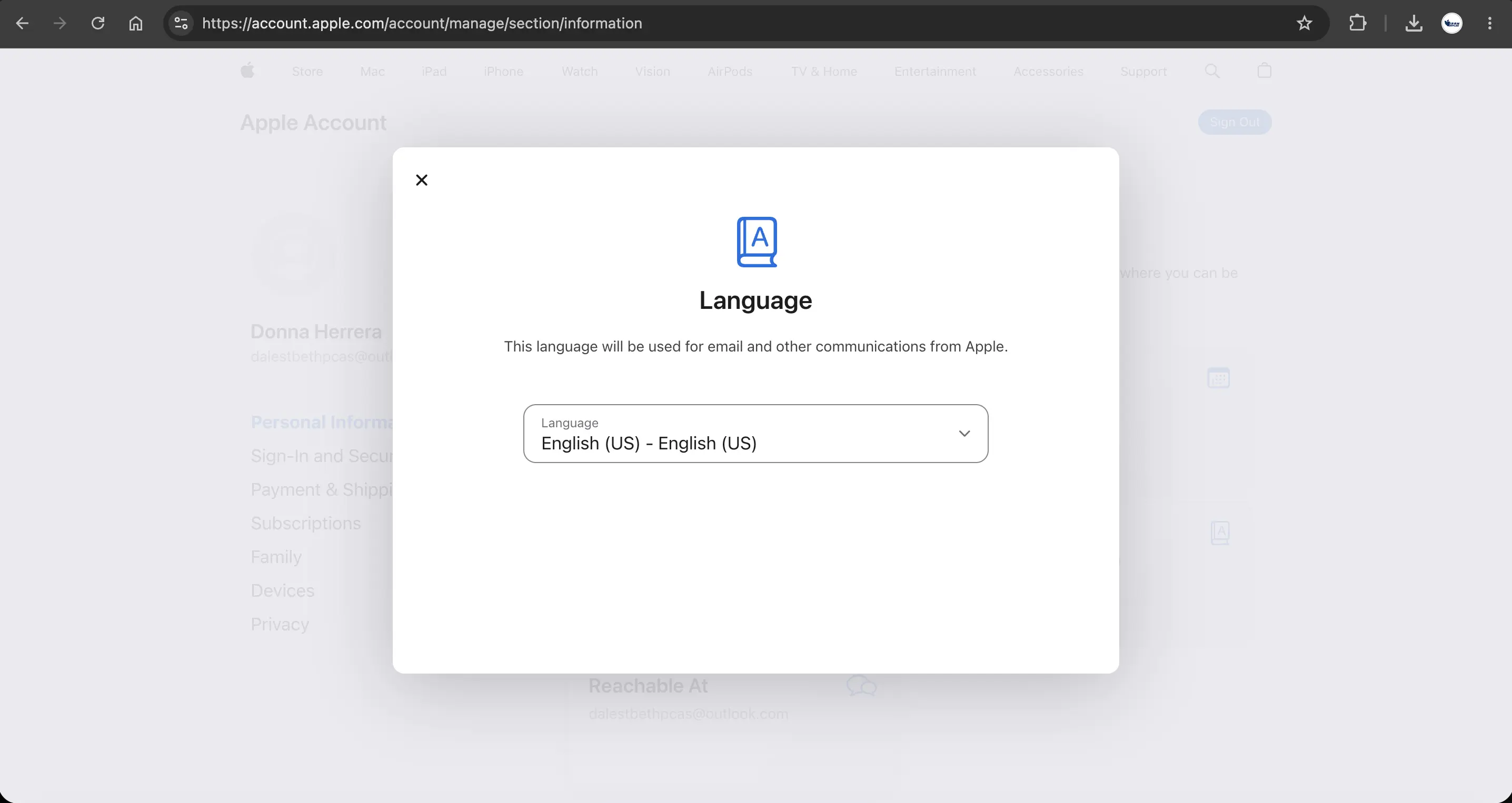
Task: Open the iPad menu item
Action: [x=434, y=72]
